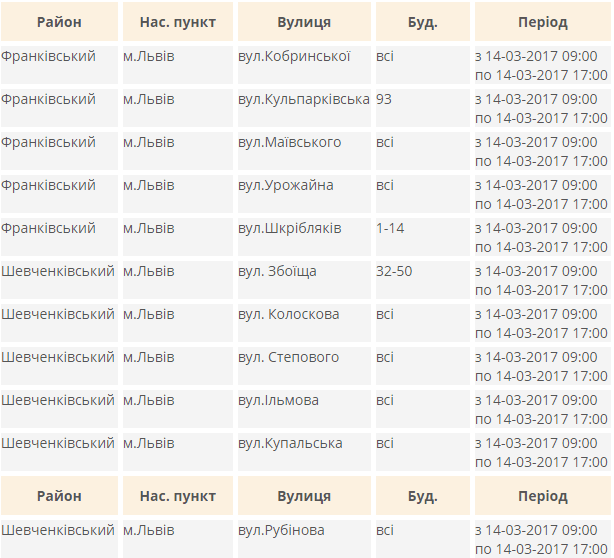Click the вул.Купальська street cell
This screenshot has width=614, height=558.
(290, 443)
